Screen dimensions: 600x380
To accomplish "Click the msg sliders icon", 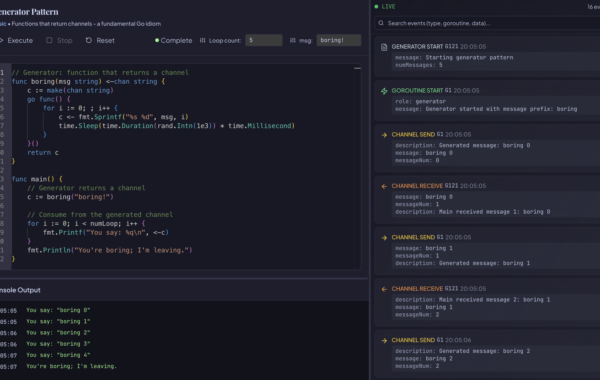I will (x=293, y=40).
